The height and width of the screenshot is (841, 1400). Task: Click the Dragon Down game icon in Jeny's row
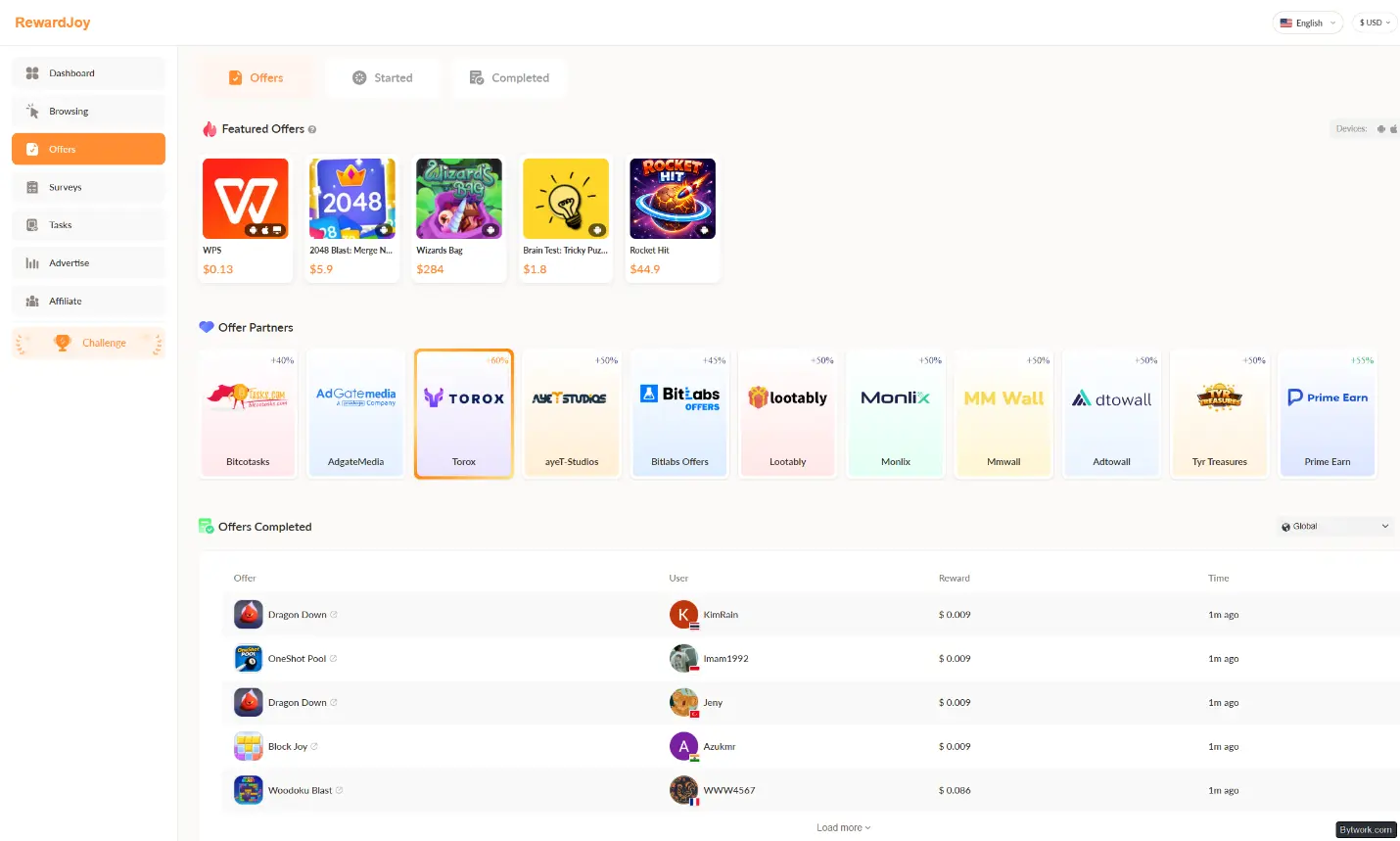pyautogui.click(x=249, y=703)
